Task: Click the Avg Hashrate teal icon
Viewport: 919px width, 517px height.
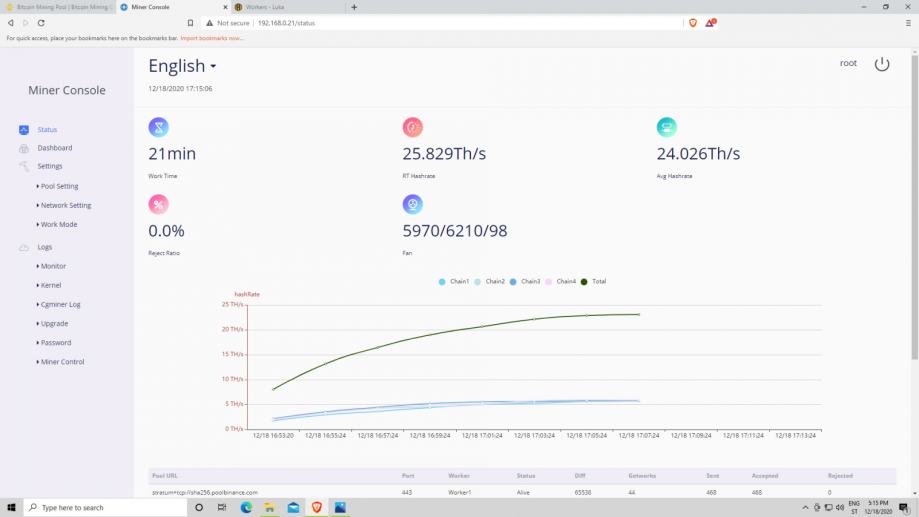Action: 666,127
